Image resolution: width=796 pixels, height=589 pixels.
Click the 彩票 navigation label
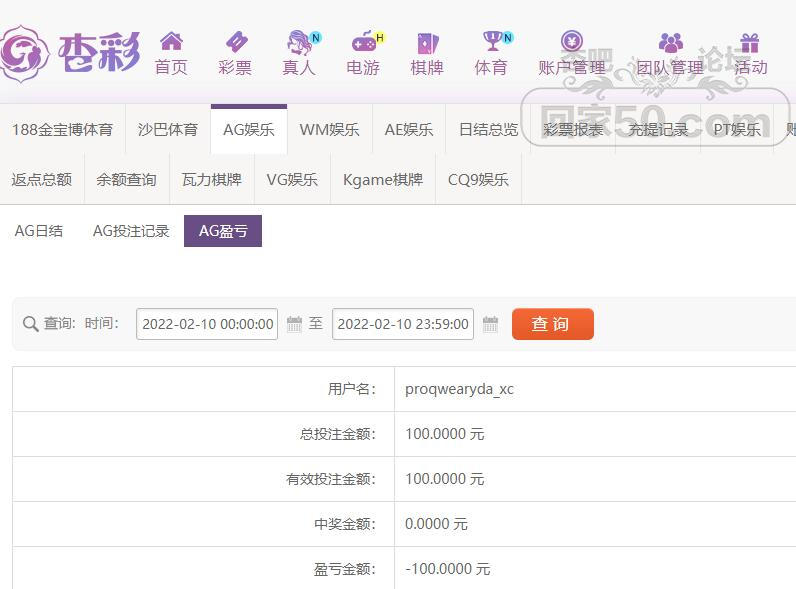pos(235,67)
